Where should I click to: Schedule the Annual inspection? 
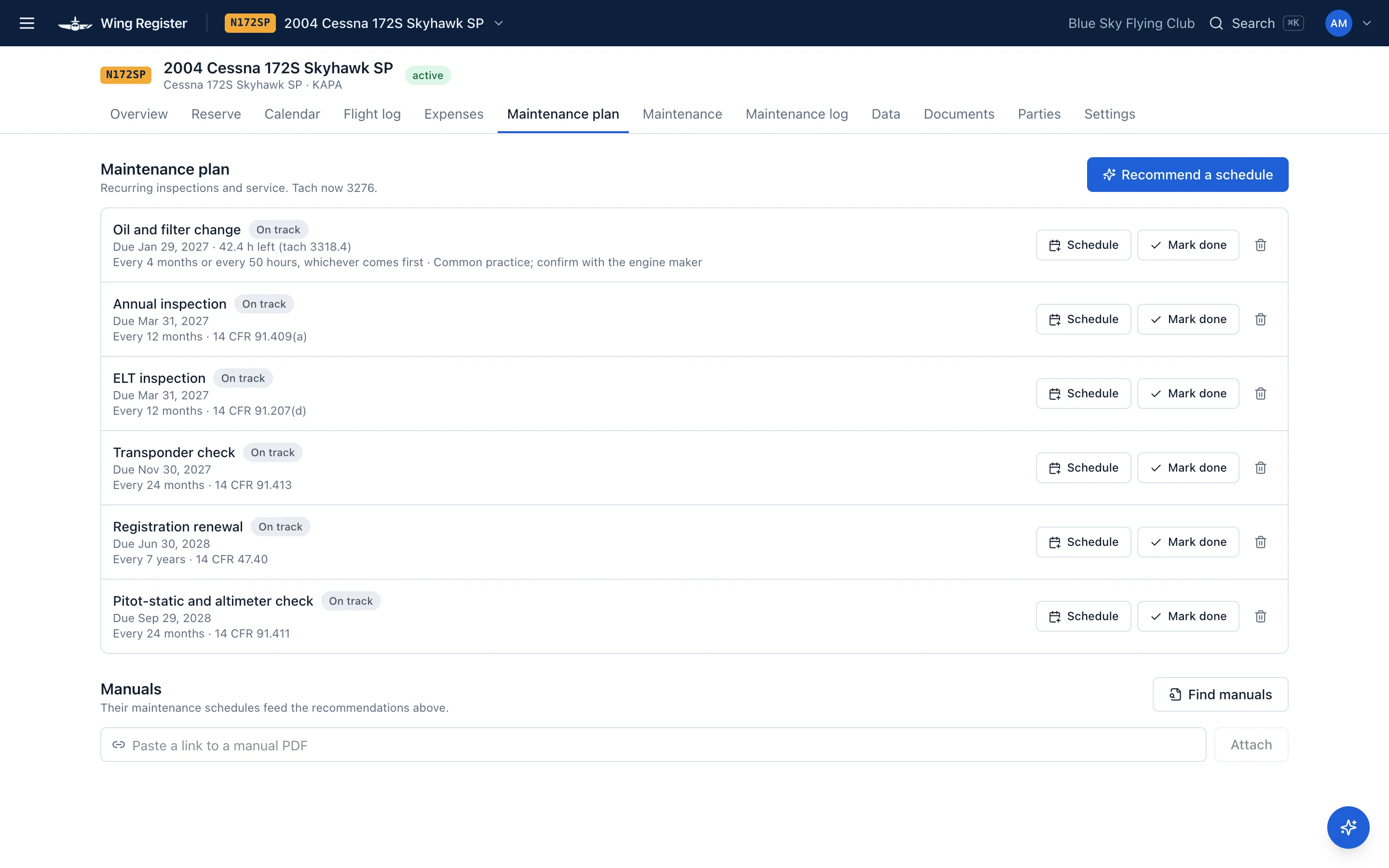pyautogui.click(x=1083, y=319)
